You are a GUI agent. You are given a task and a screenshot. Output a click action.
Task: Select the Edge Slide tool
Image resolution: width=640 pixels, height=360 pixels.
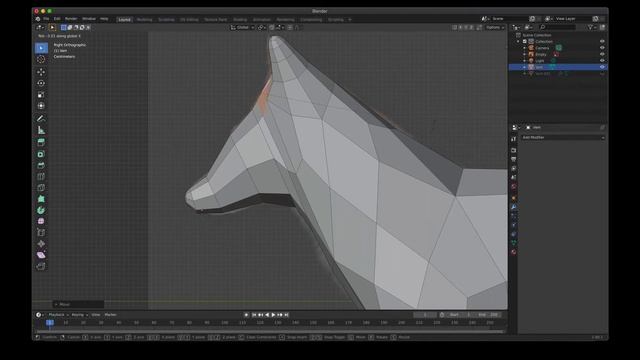point(41,233)
